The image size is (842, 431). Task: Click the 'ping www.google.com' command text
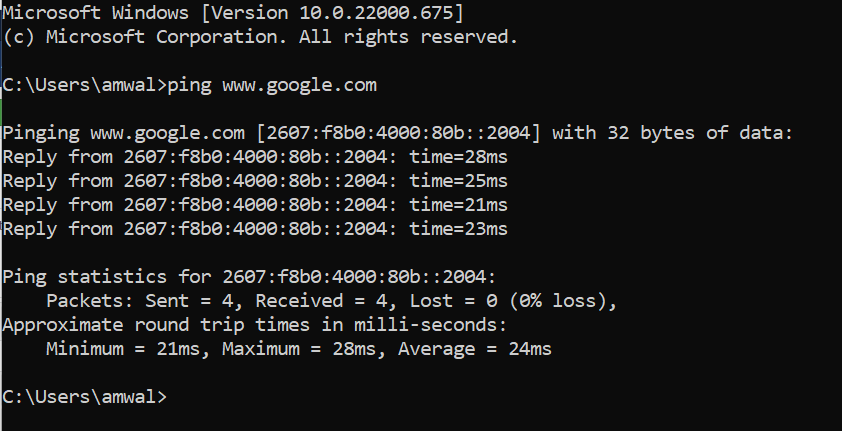click(272, 85)
